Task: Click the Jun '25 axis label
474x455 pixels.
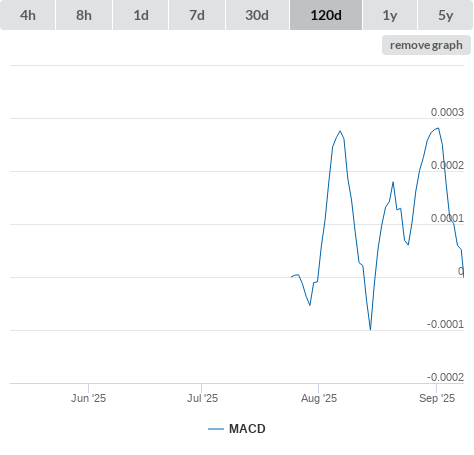Action: [88, 398]
